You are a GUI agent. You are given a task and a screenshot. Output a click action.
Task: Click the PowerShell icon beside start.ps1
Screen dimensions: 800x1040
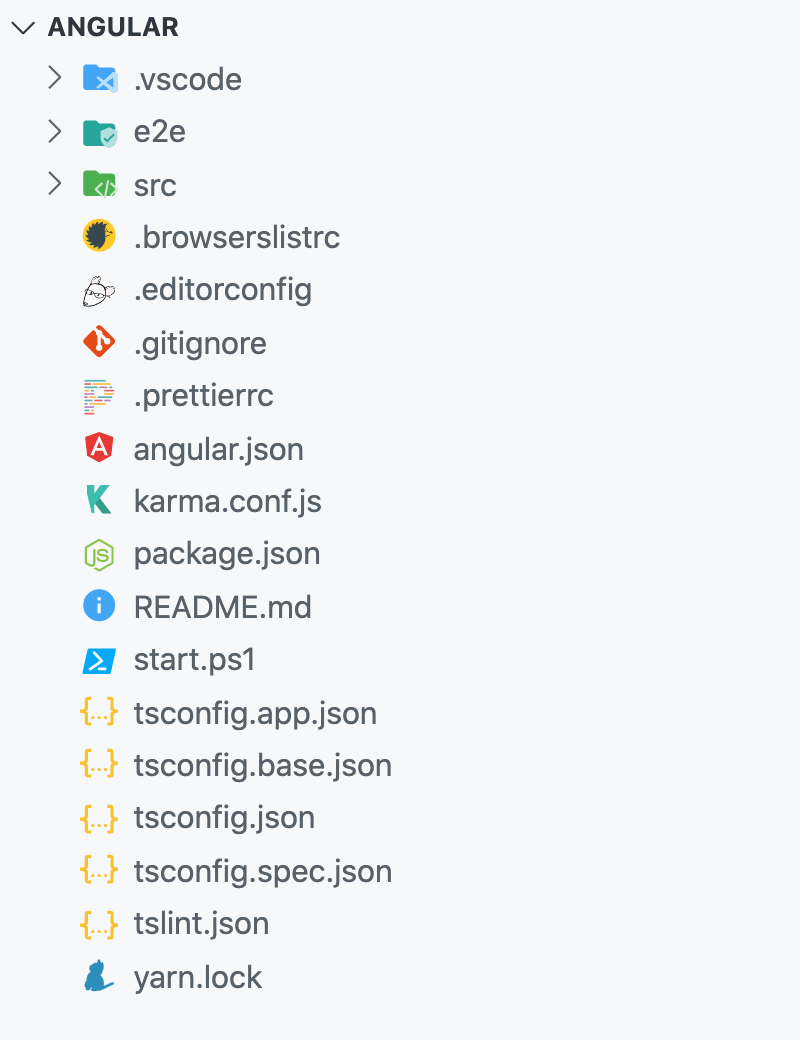pos(99,660)
